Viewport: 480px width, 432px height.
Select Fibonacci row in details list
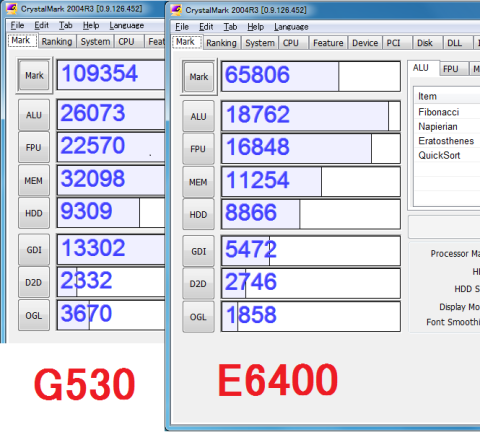click(447, 112)
